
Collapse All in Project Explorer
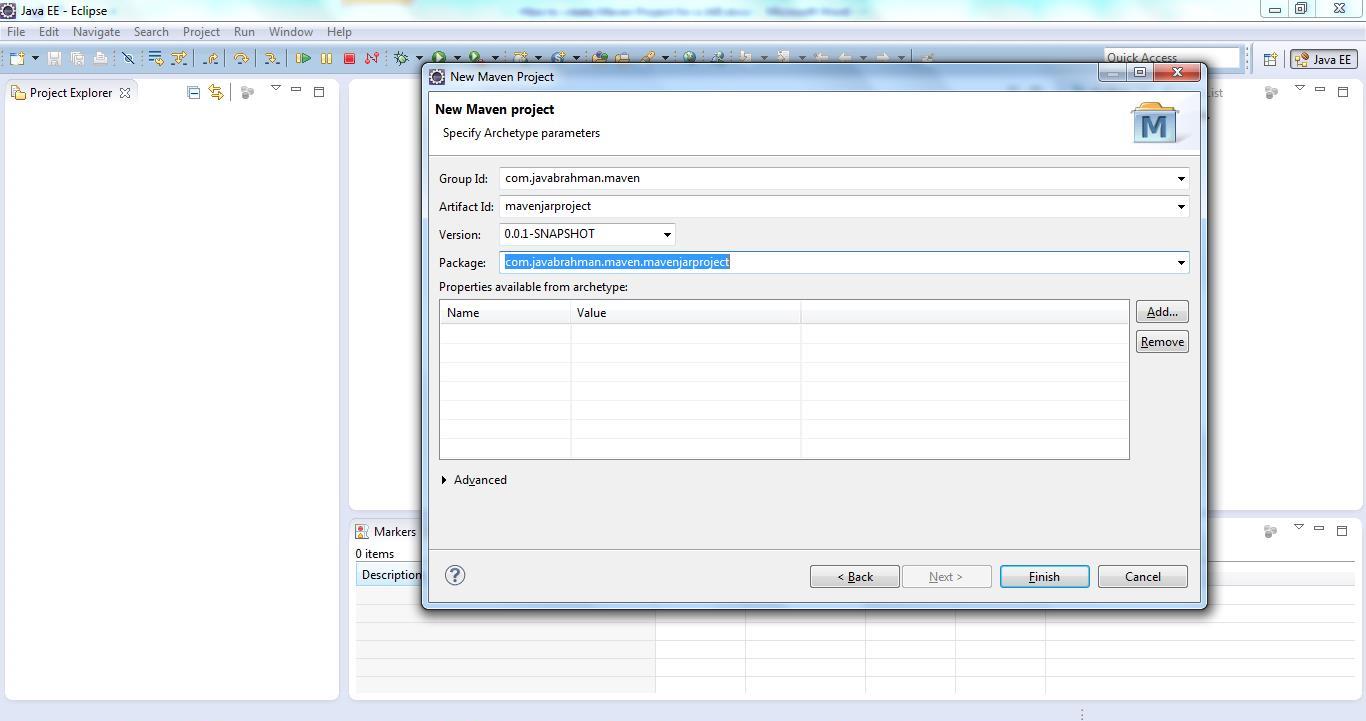coord(194,92)
